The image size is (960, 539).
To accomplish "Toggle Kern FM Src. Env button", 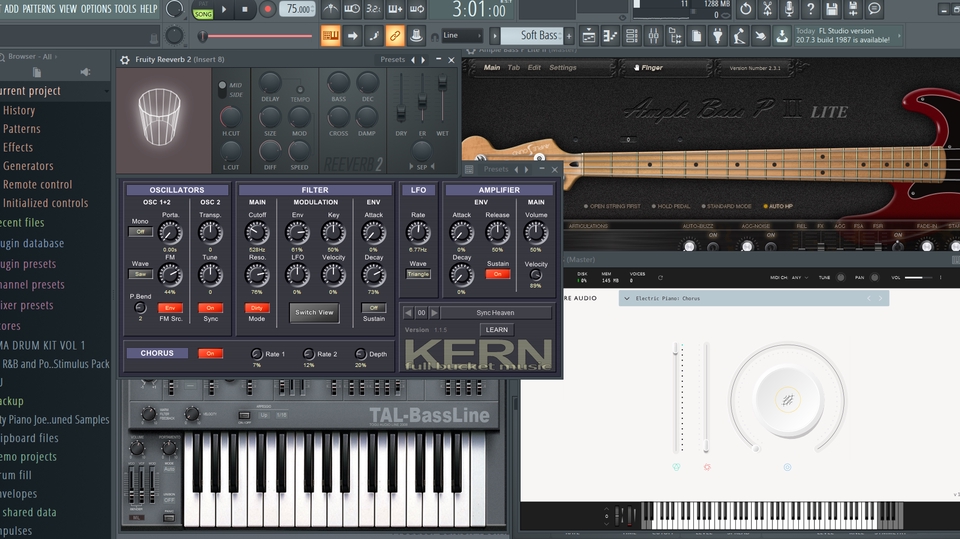I will 170,307.
